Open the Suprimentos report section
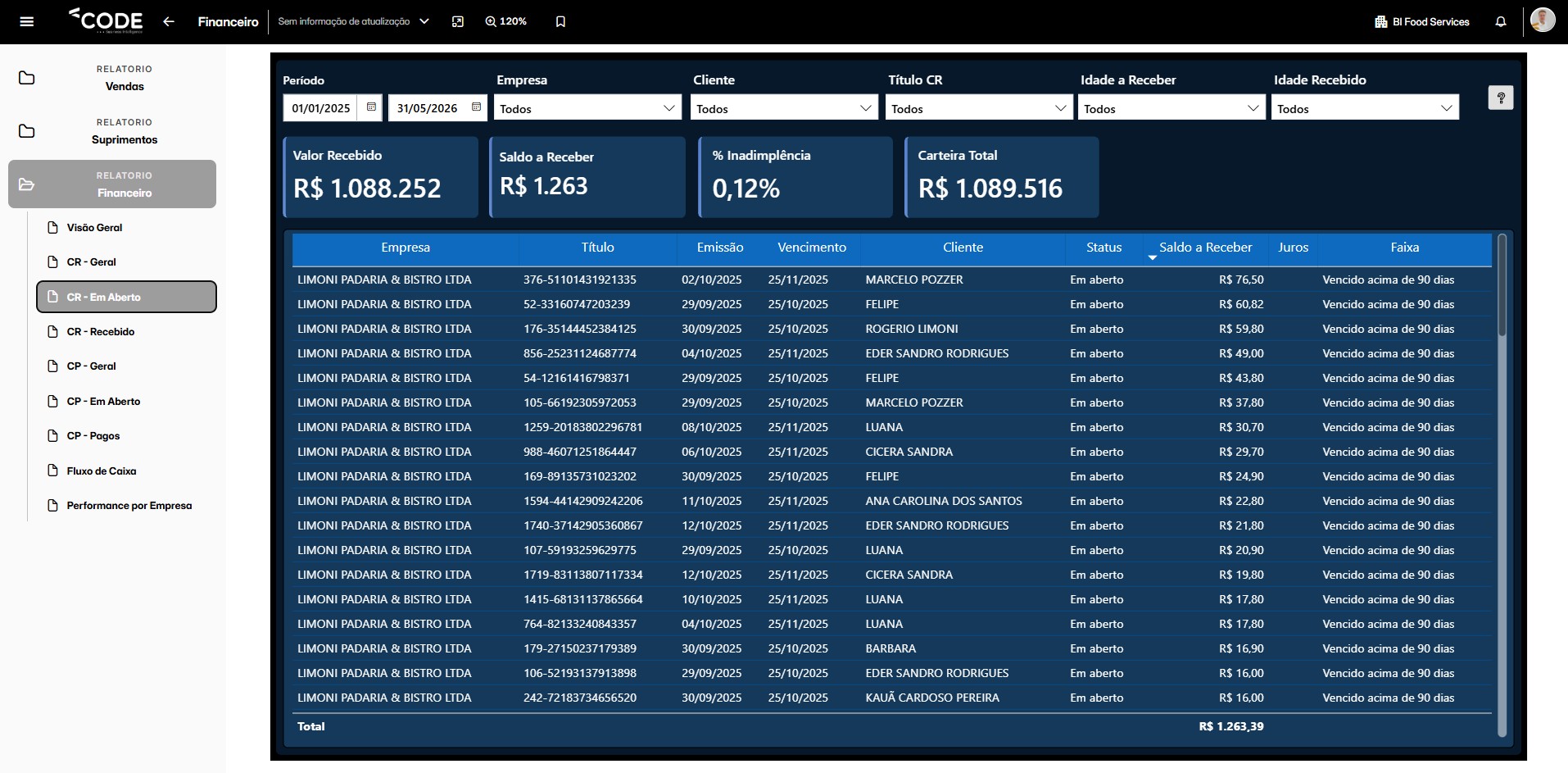Viewport: 1568px width, 773px height. (x=112, y=131)
